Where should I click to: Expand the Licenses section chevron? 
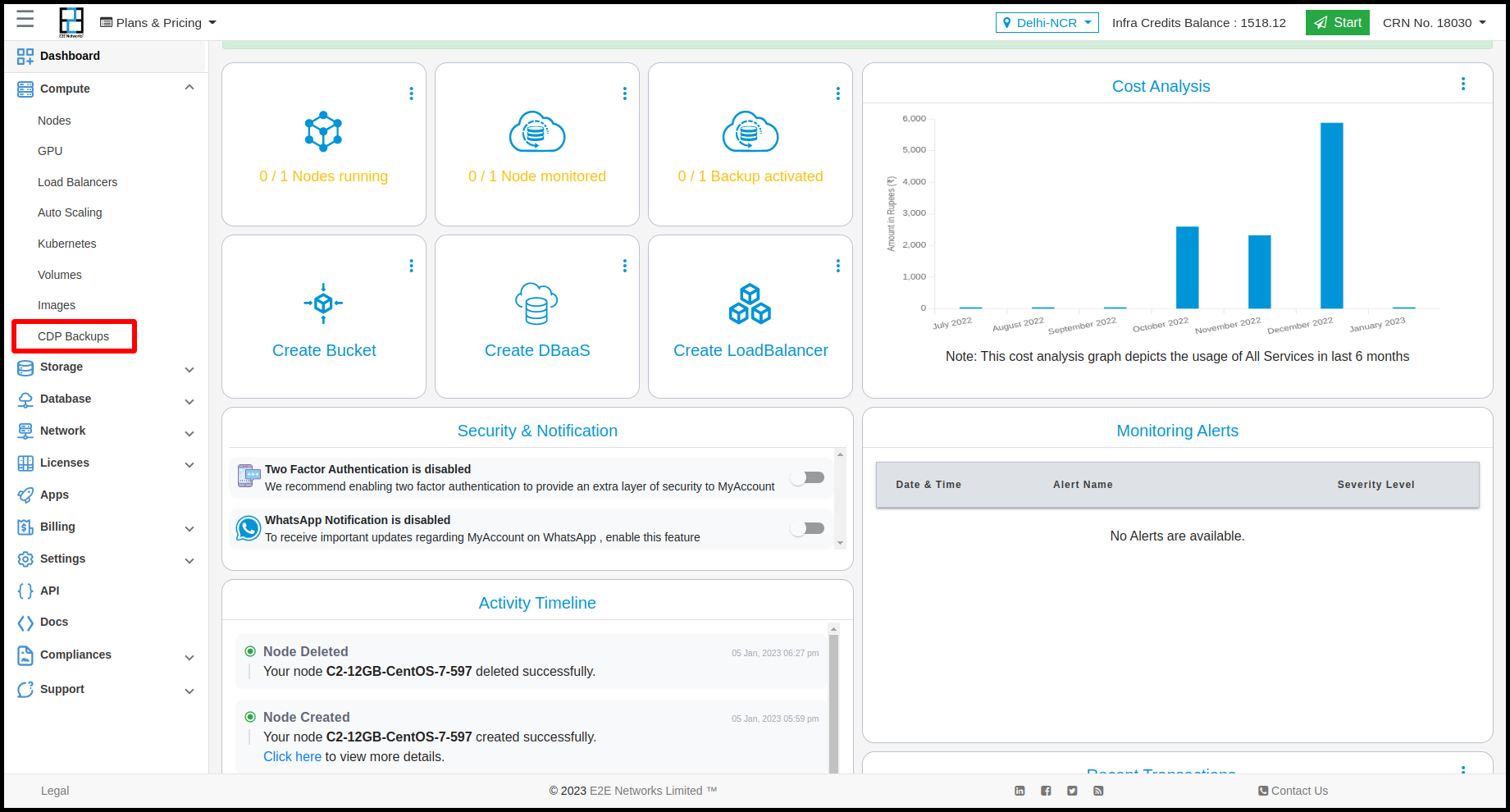click(189, 465)
